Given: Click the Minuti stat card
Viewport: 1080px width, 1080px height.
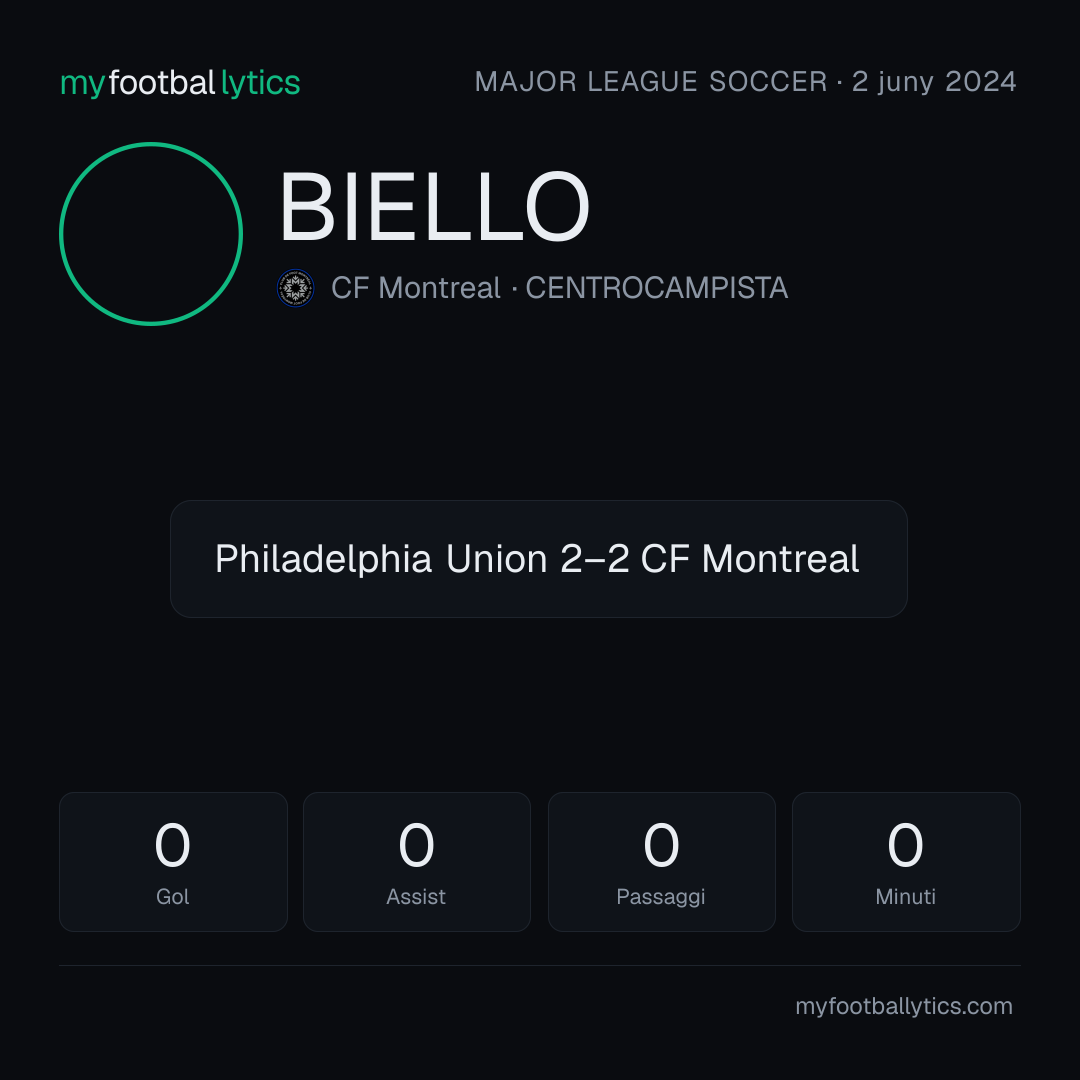Looking at the screenshot, I should (x=906, y=862).
